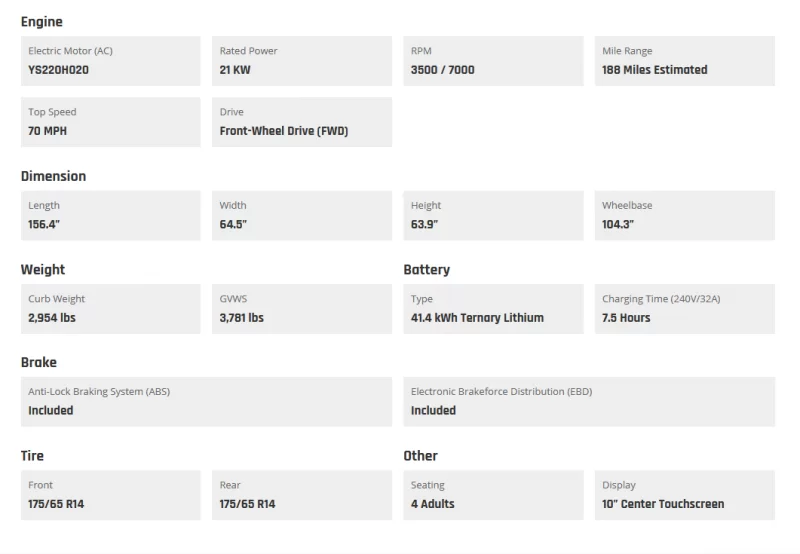Click the Length 156.4" dimension card
800x554 pixels.
coord(110,215)
